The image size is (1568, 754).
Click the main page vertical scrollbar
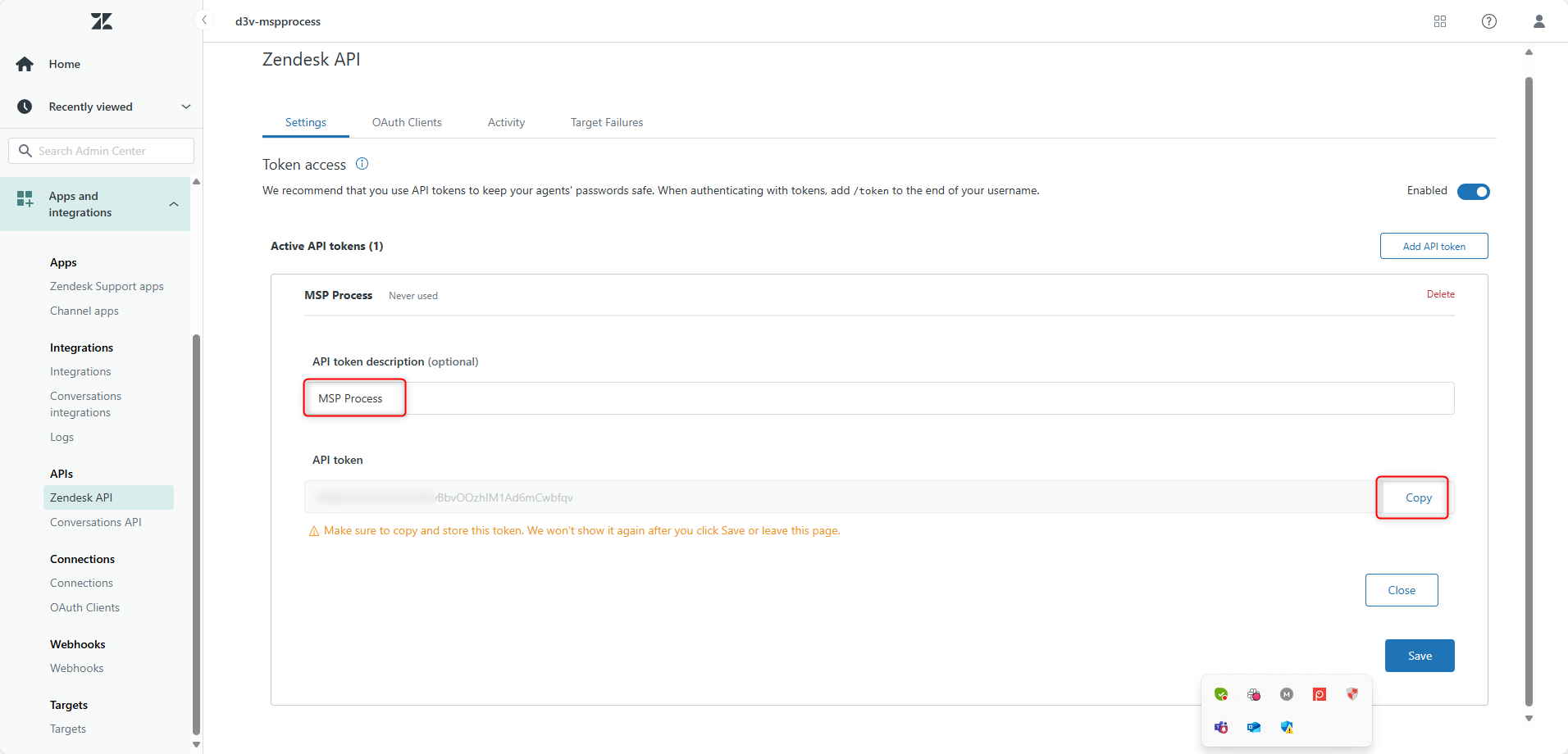click(1529, 391)
